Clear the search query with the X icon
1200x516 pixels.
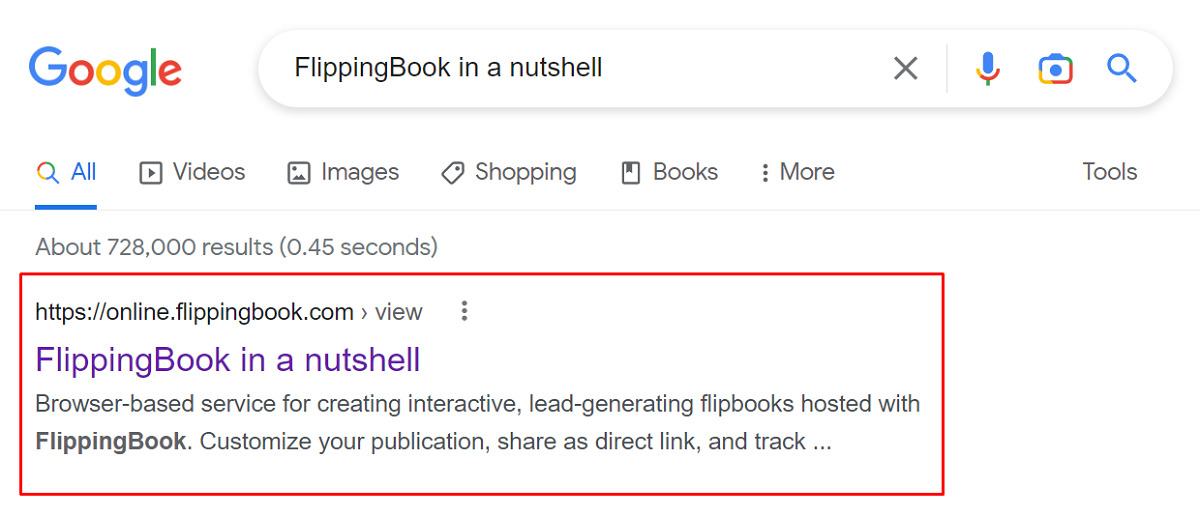tap(905, 68)
